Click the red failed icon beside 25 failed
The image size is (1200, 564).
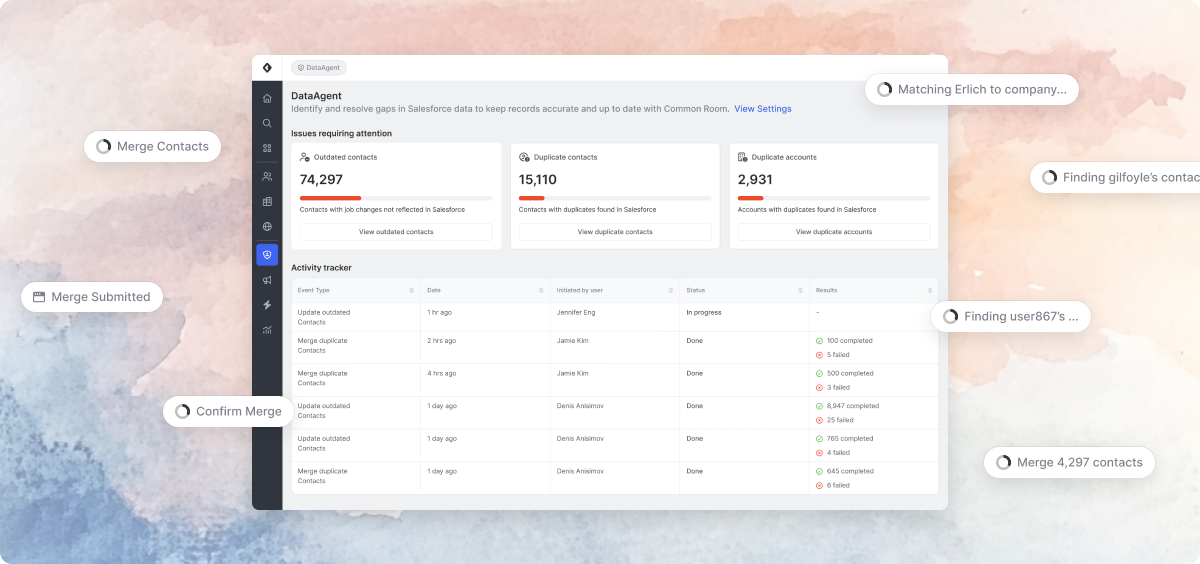click(820, 420)
